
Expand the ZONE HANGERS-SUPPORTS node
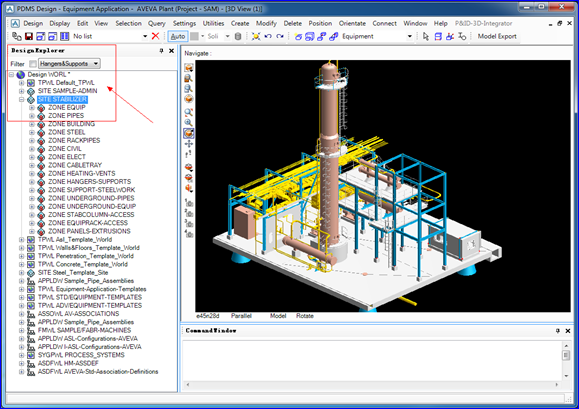[32, 182]
